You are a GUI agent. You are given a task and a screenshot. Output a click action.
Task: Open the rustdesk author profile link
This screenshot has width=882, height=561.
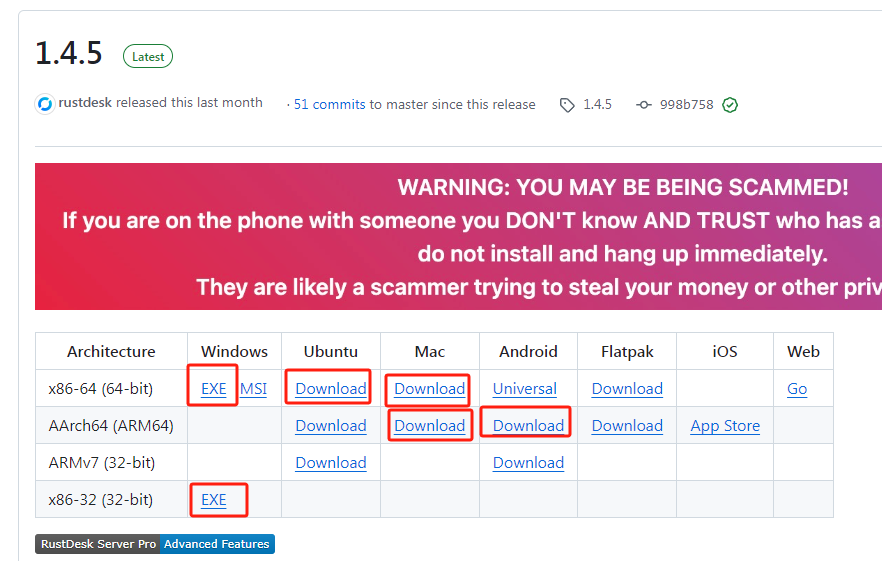[84, 103]
